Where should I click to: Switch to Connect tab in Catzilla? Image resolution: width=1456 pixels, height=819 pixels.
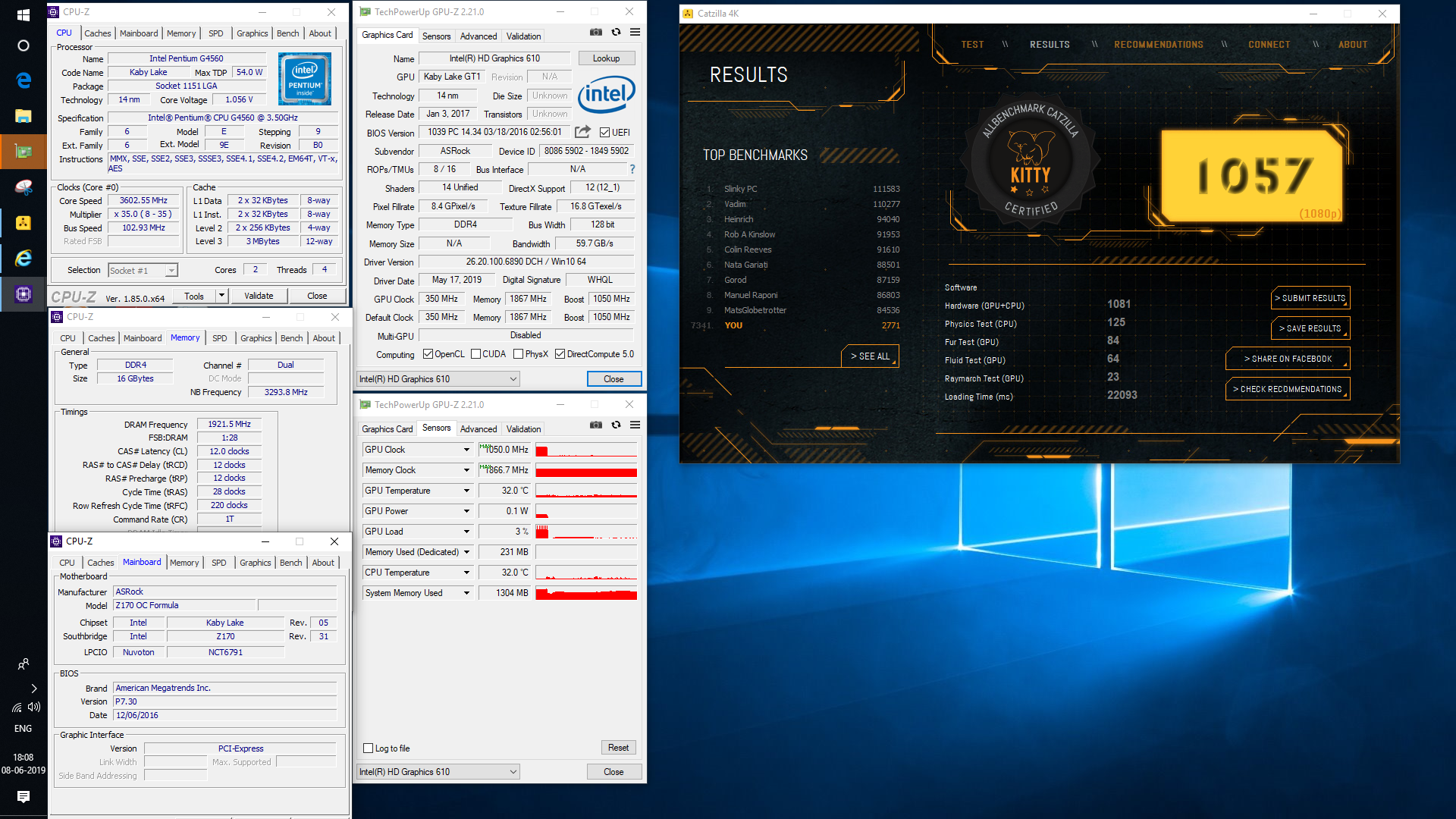coord(1269,45)
